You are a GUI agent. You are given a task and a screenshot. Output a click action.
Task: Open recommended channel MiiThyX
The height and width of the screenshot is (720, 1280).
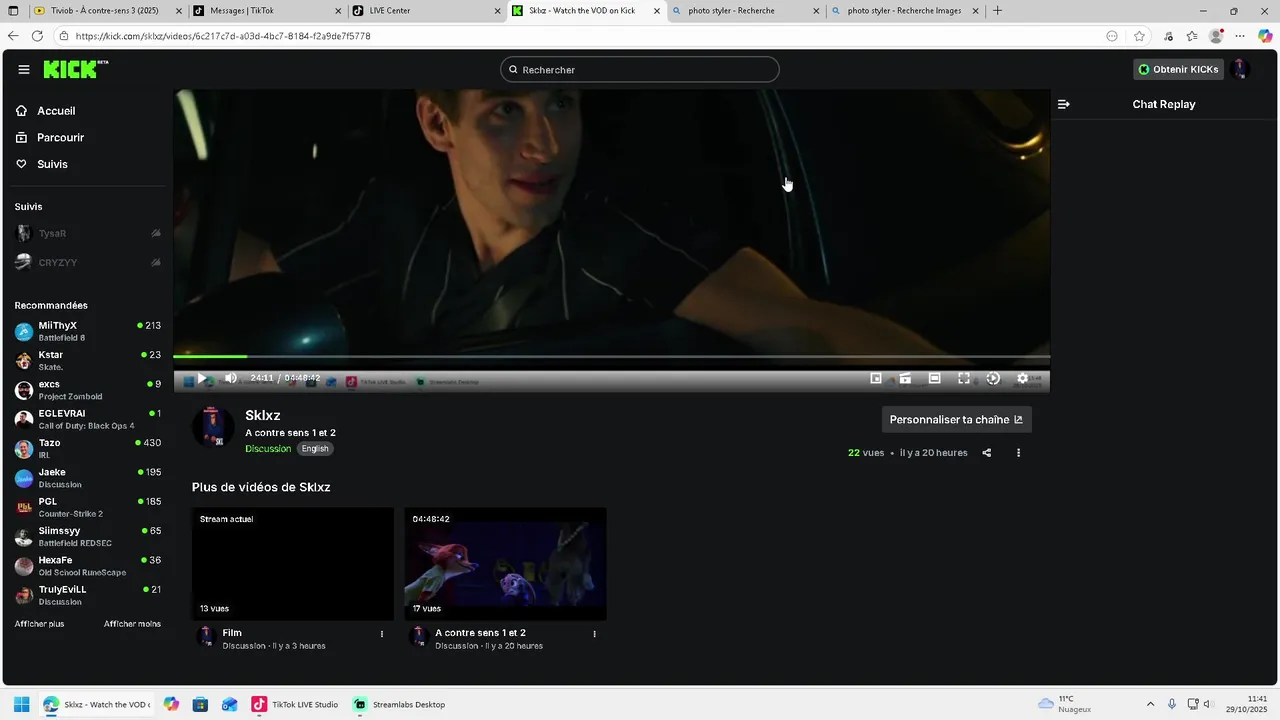tap(88, 331)
